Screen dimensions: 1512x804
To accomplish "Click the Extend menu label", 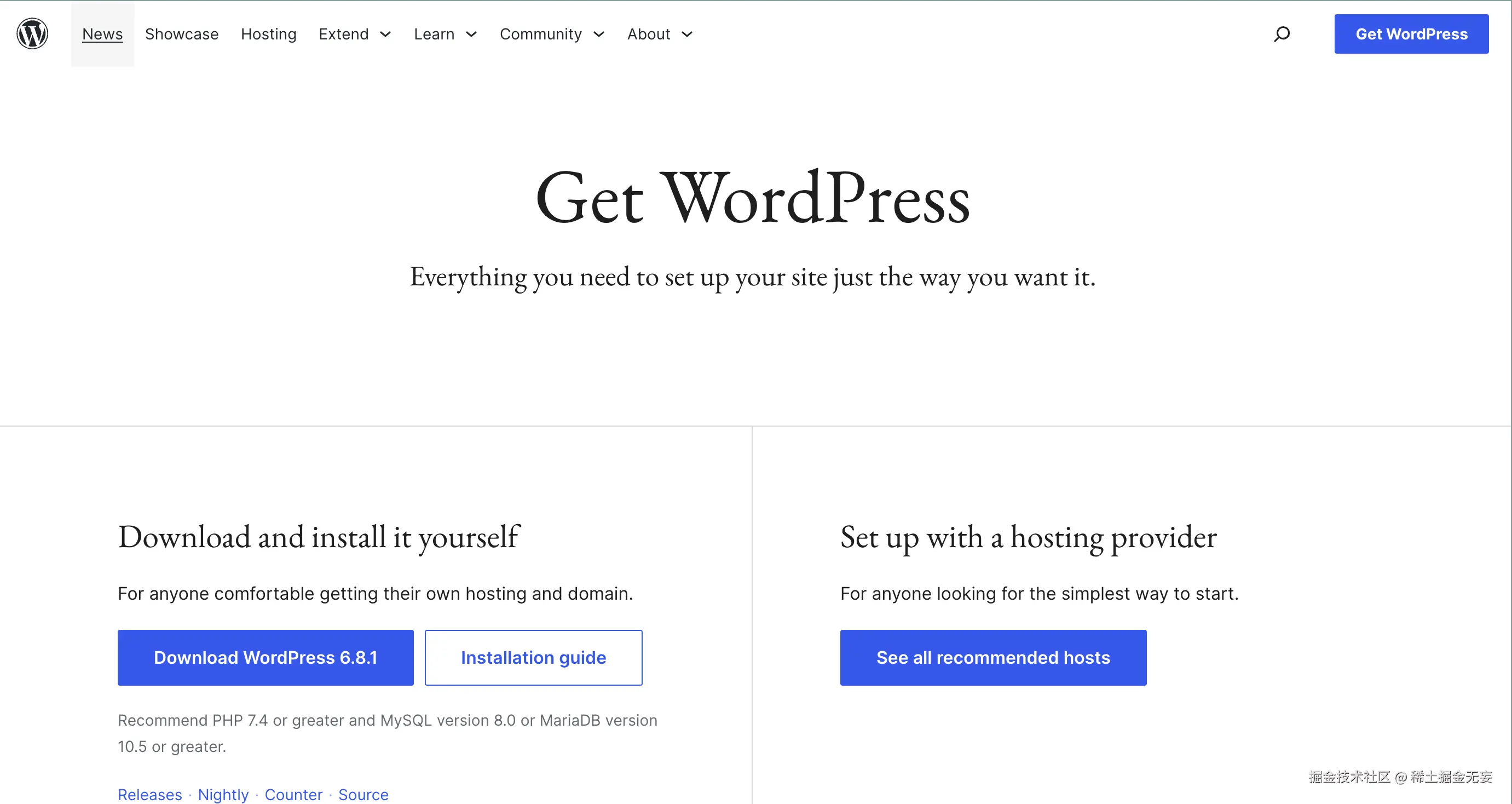I will tap(343, 34).
